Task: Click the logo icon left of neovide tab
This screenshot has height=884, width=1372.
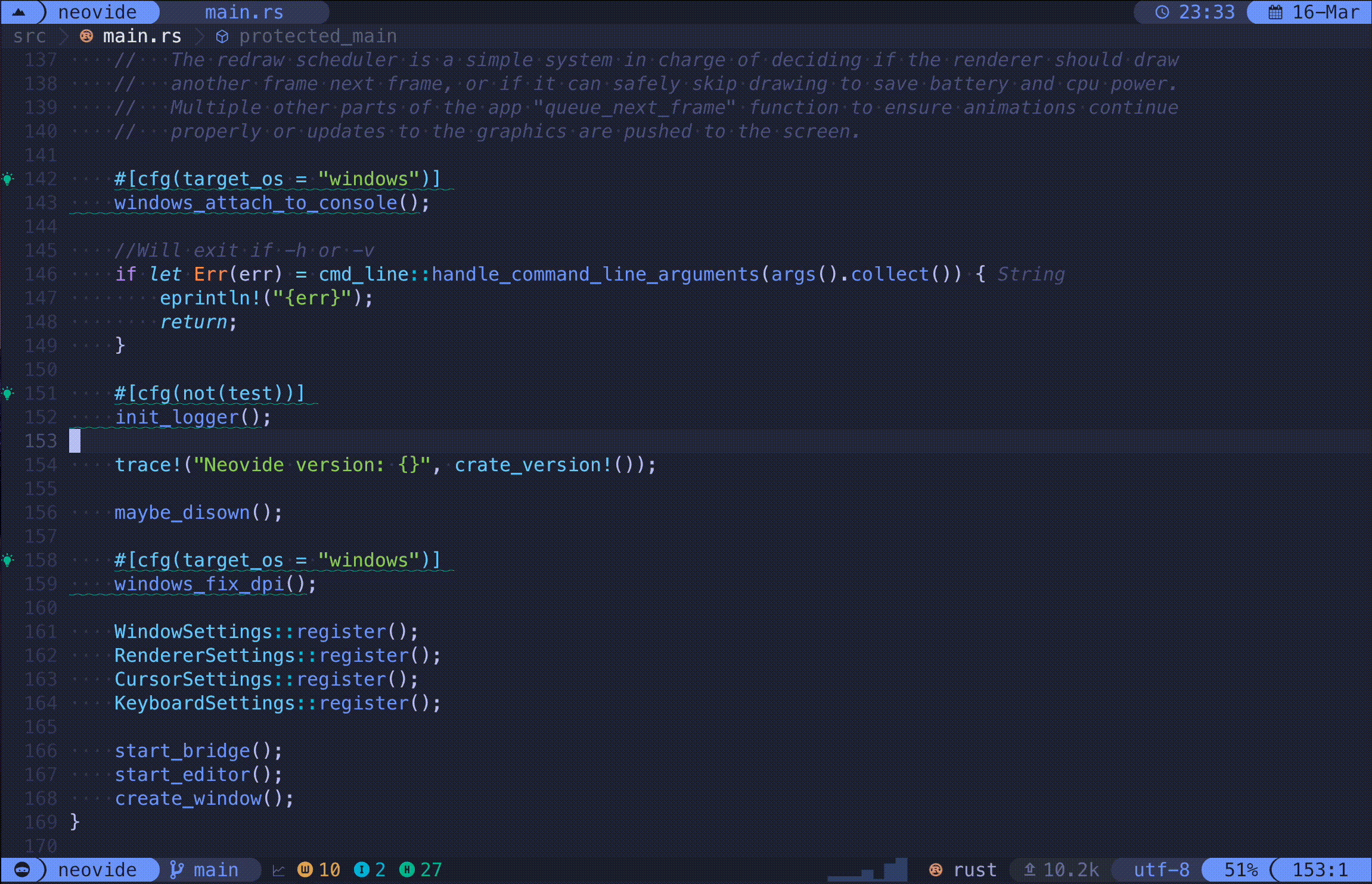Action: [x=19, y=12]
